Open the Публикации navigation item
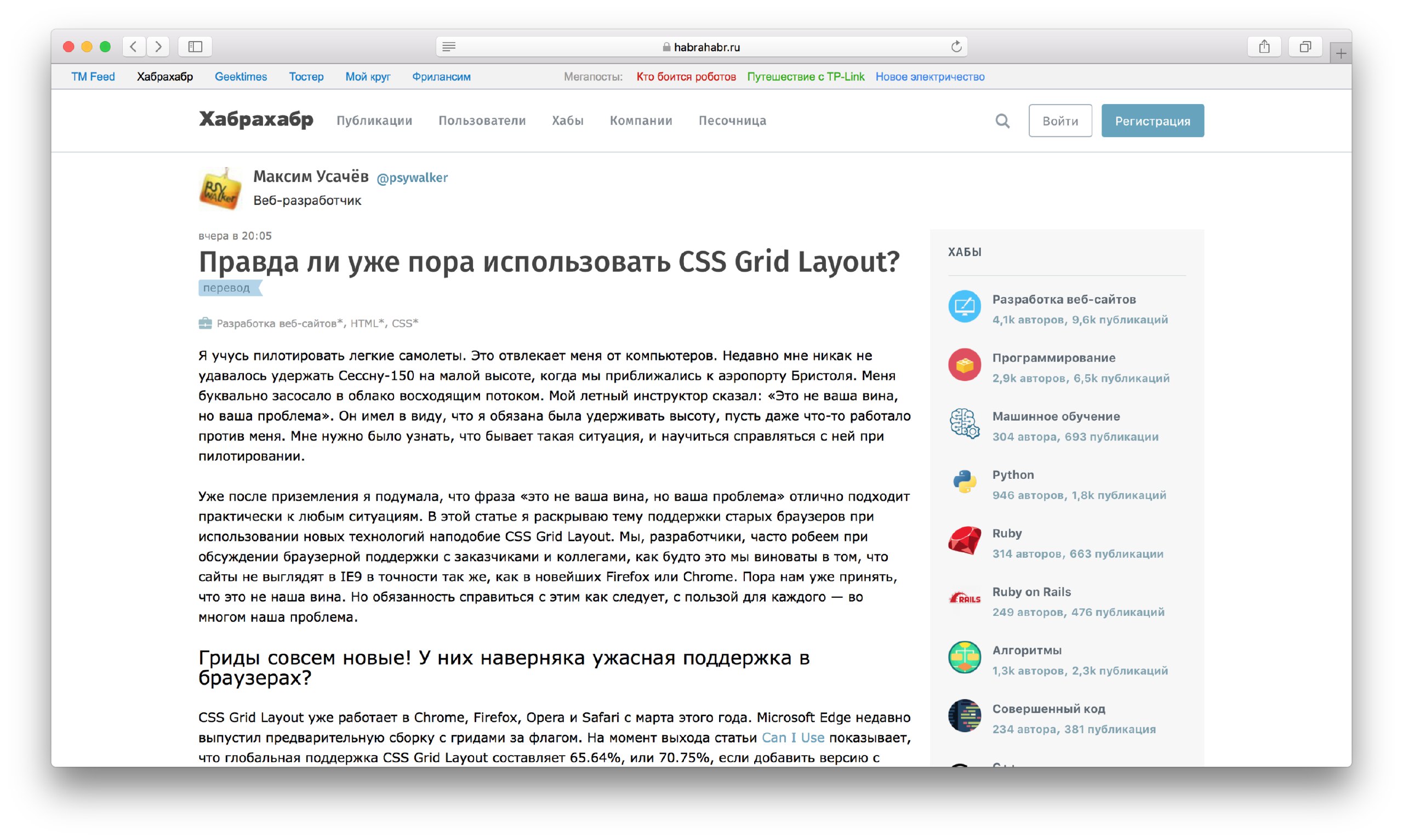The height and width of the screenshot is (840, 1403). [x=374, y=121]
